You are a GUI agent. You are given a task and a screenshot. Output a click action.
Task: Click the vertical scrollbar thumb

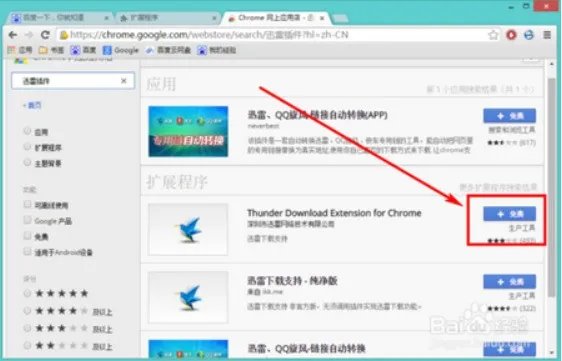[551, 186]
